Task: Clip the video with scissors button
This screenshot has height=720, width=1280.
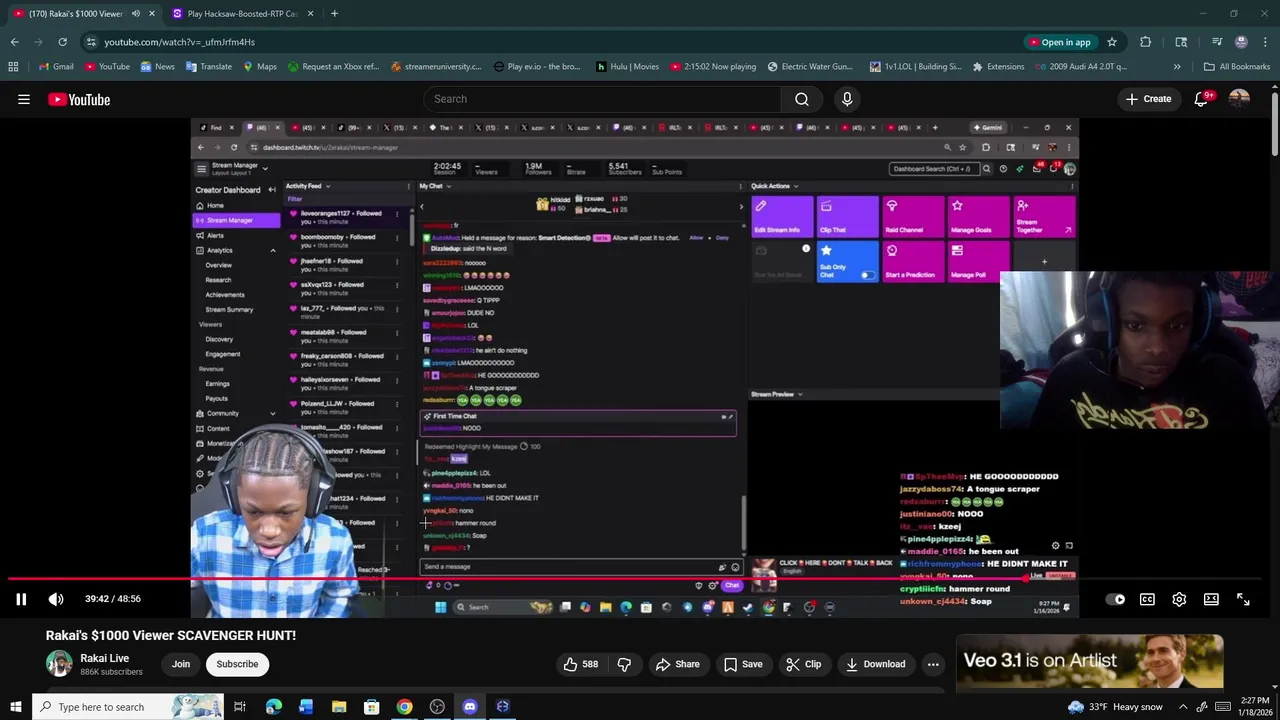Action: [803, 664]
